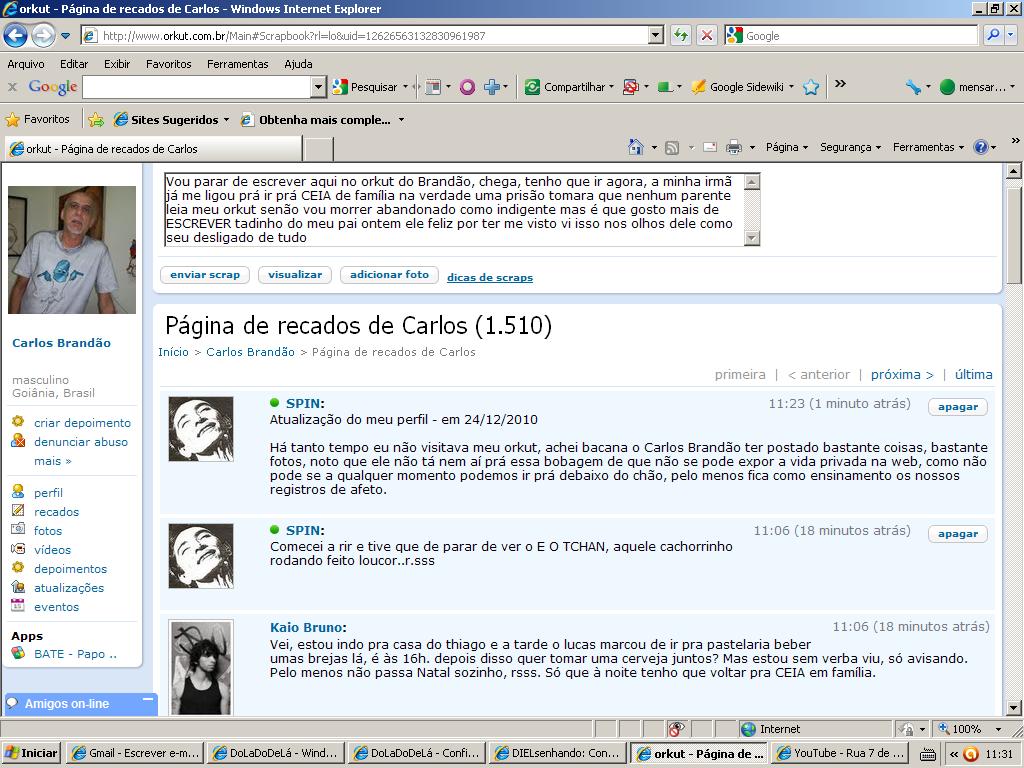Open perfil in sidebar
Viewport: 1024px width, 768px height.
tap(48, 492)
